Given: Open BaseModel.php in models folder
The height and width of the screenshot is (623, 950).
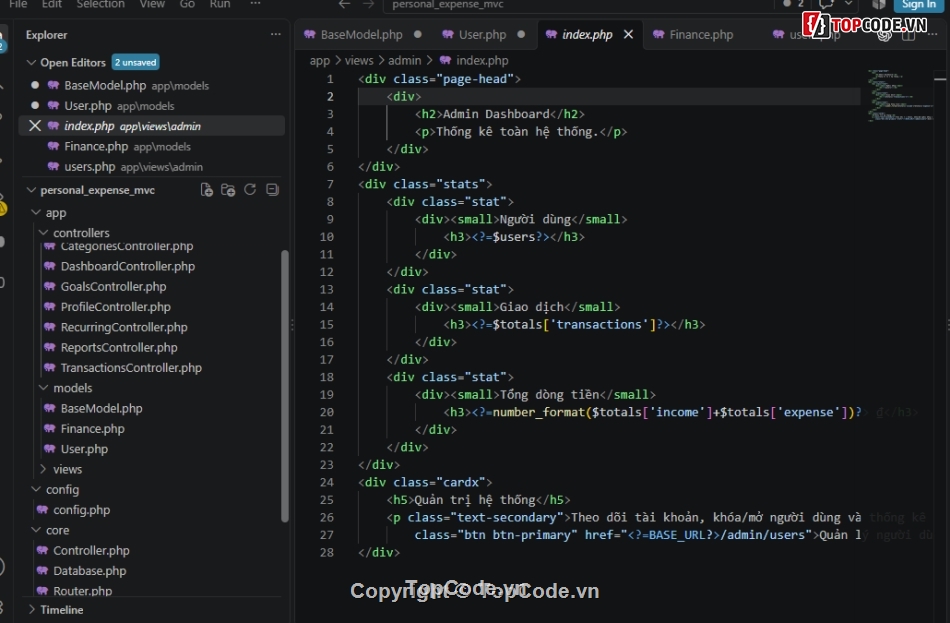Looking at the screenshot, I should tap(101, 408).
